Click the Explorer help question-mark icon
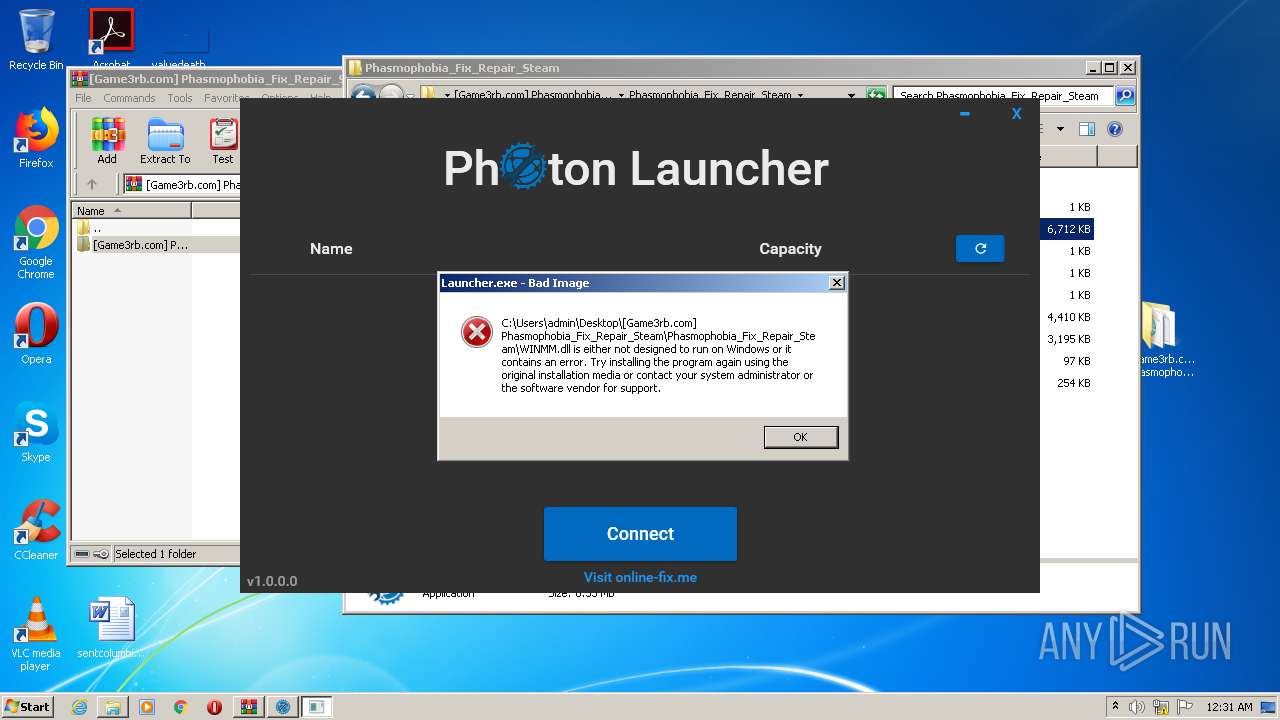The width and height of the screenshot is (1280, 720). coord(1115,129)
